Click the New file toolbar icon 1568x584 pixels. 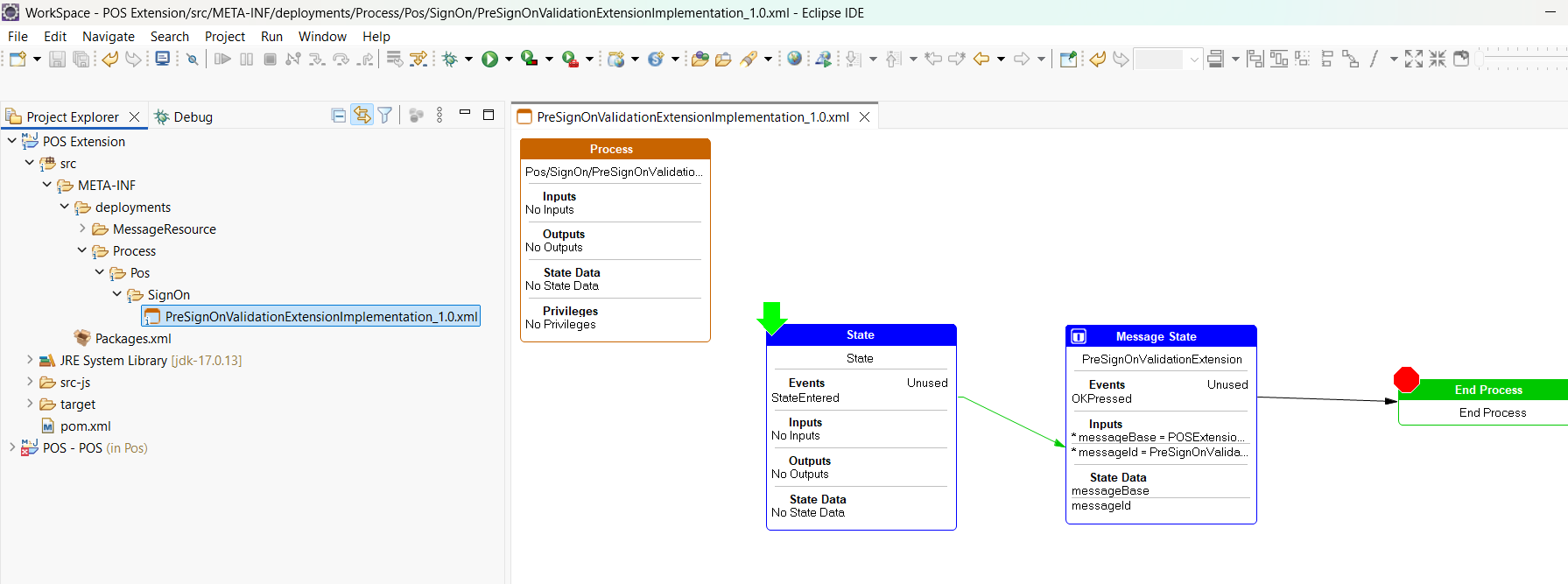tap(18, 59)
